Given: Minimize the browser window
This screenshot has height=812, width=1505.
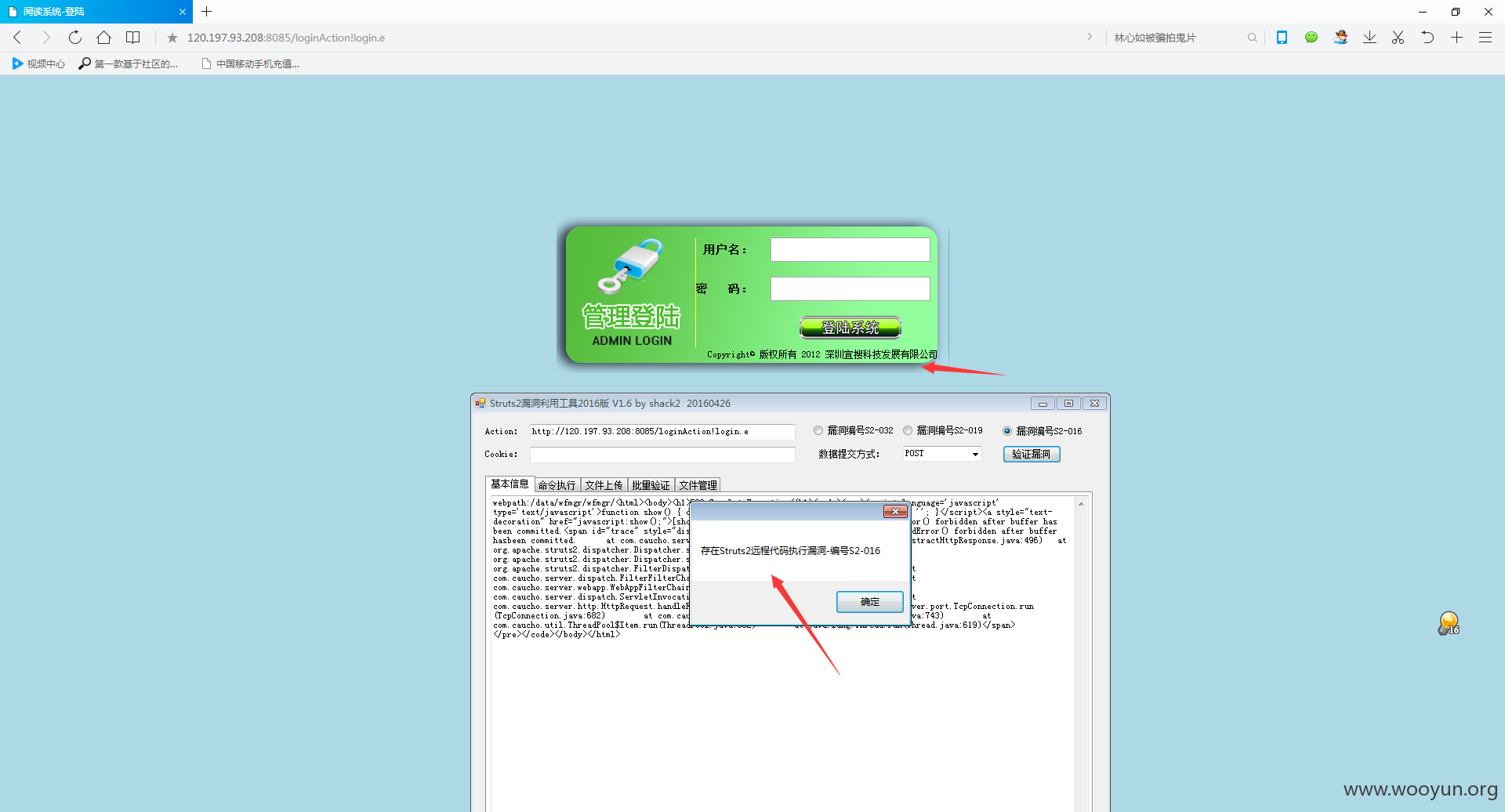Looking at the screenshot, I should click(x=1423, y=12).
